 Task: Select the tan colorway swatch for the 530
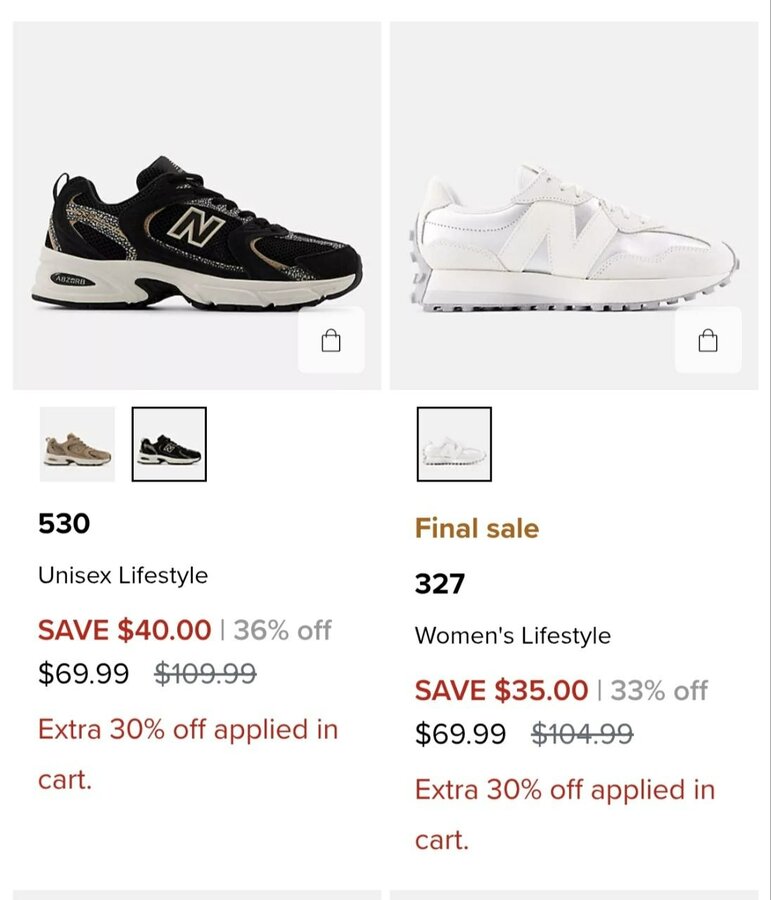point(77,444)
